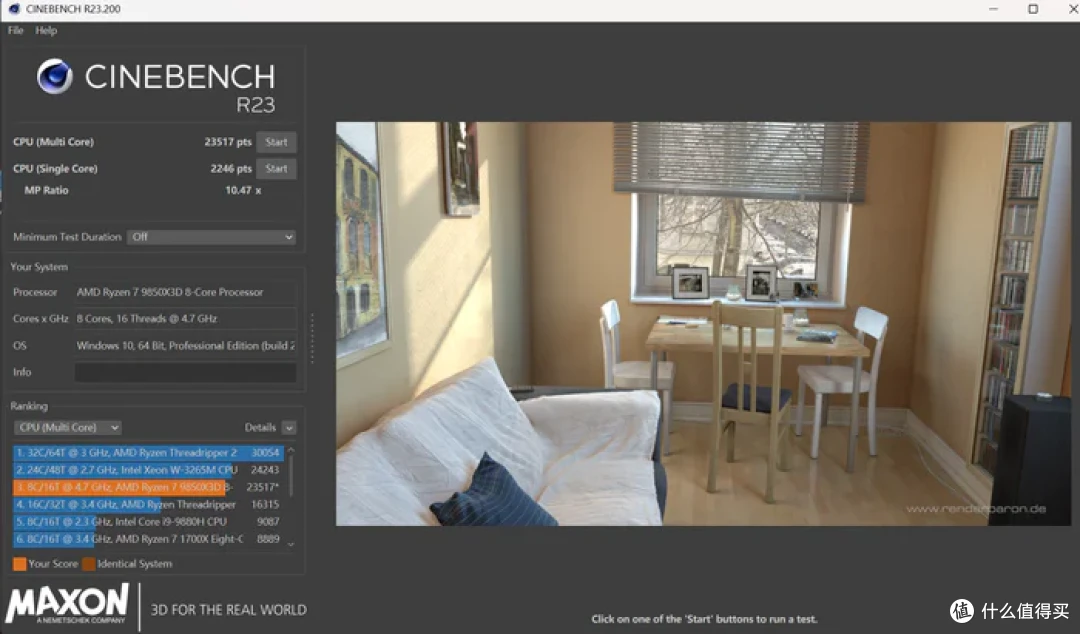Select the 16C/32T Threadripper ranking row
This screenshot has width=1080, height=634.
pyautogui.click(x=148, y=504)
